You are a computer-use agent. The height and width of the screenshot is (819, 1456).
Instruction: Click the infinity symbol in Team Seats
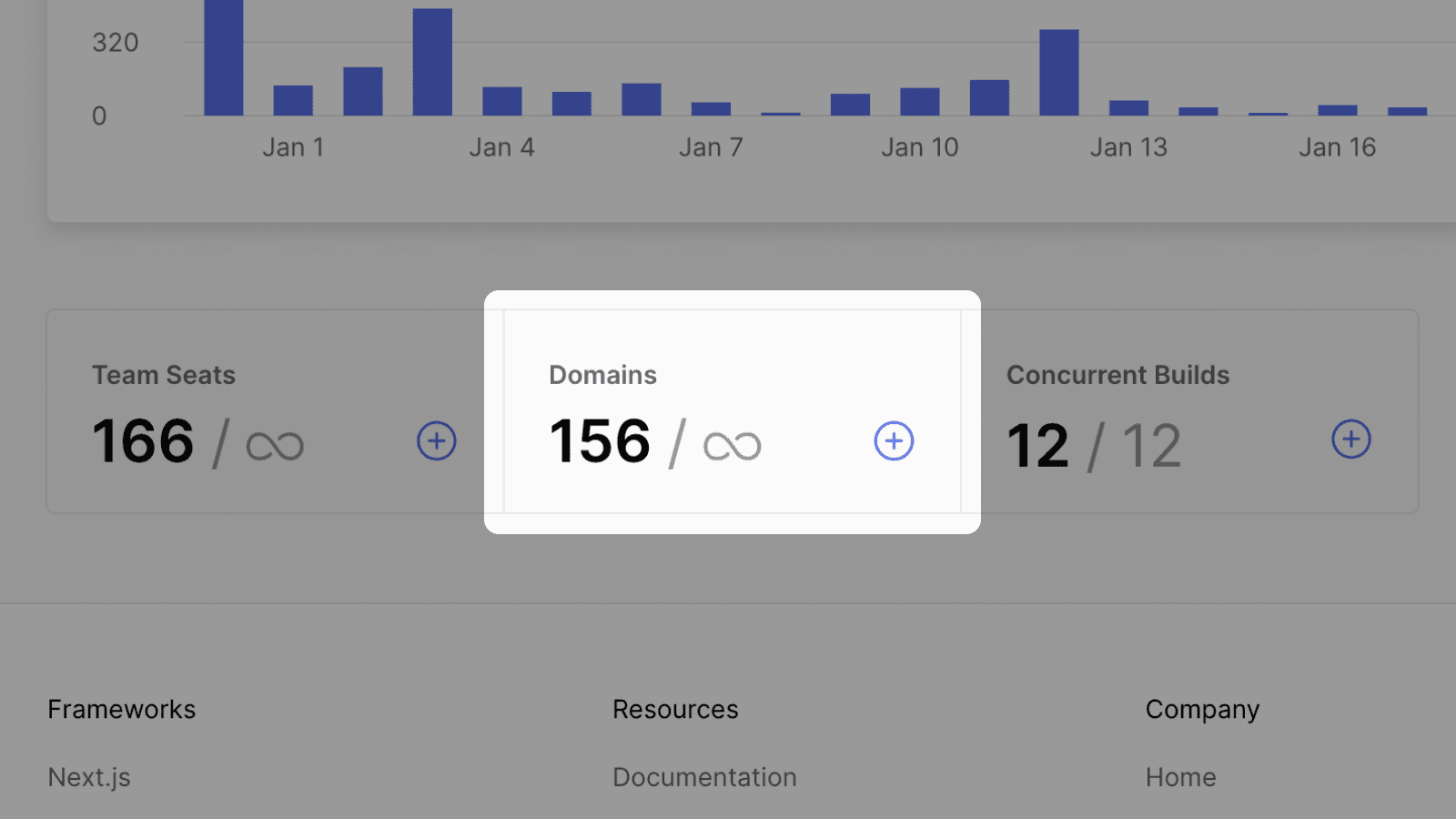click(x=275, y=446)
